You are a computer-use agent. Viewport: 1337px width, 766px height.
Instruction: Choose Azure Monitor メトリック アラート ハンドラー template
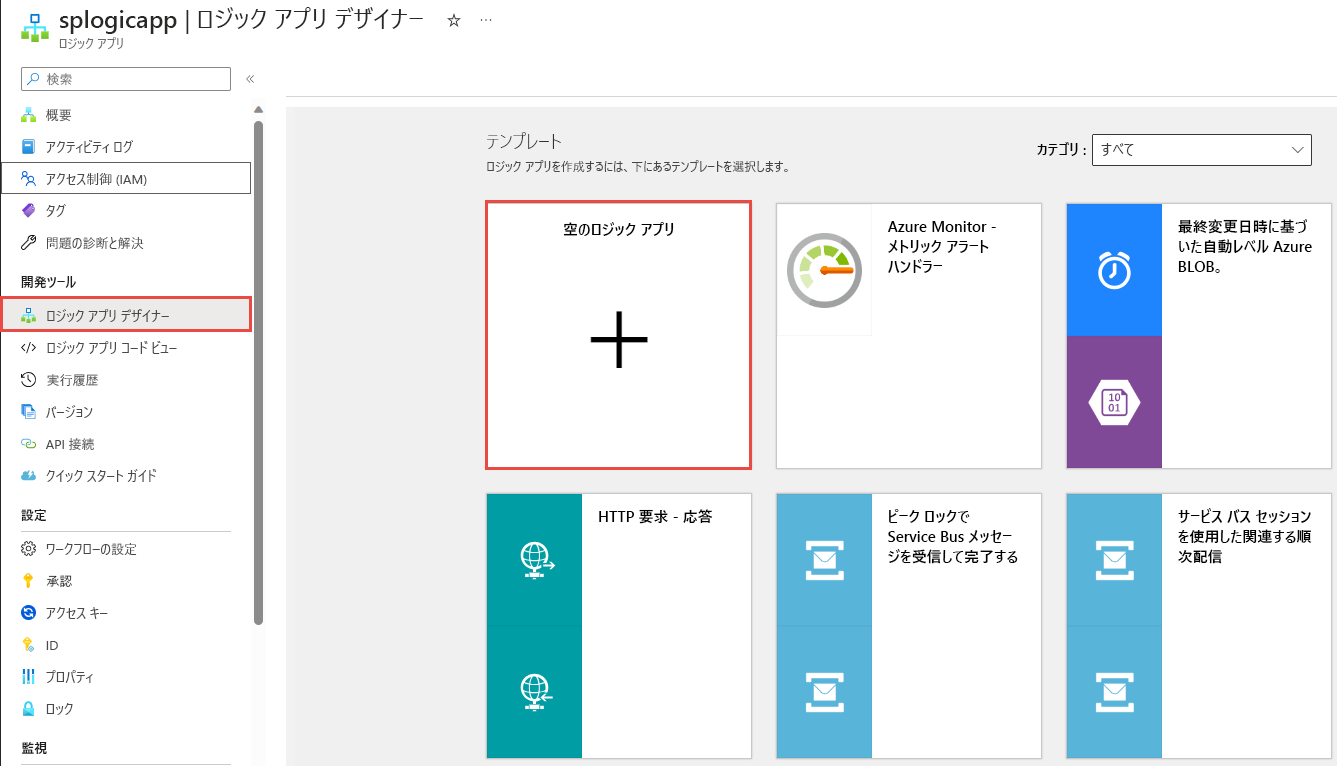[909, 335]
